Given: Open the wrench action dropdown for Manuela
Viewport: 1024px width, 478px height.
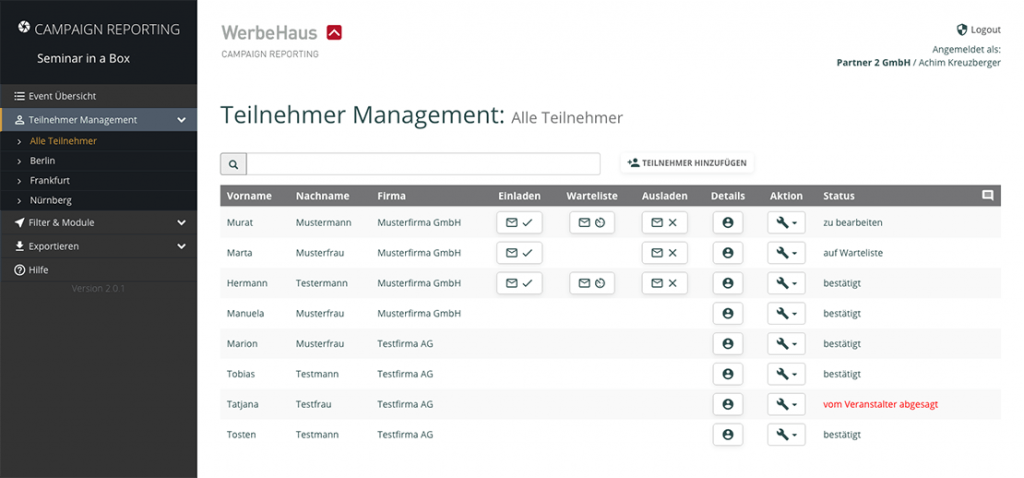Looking at the screenshot, I should tap(786, 313).
